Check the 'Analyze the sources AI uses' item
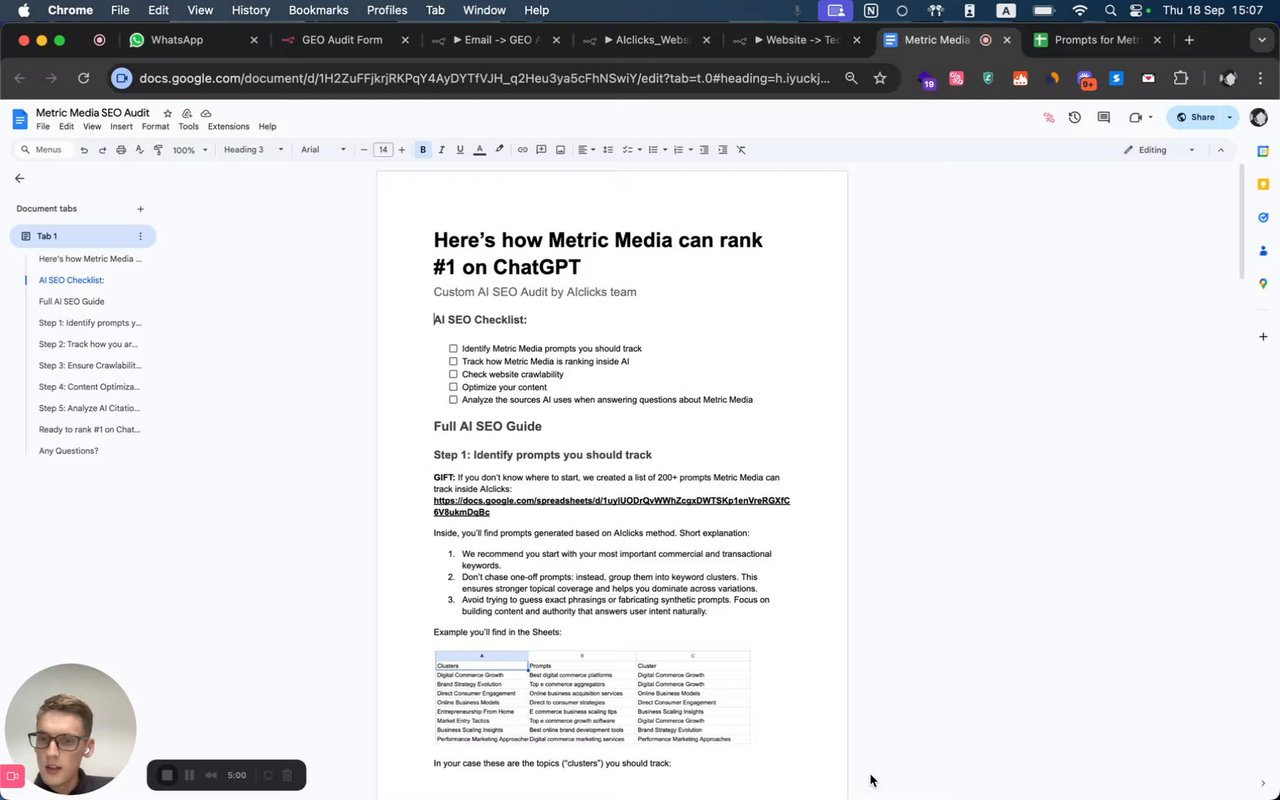This screenshot has width=1280, height=800. click(453, 400)
